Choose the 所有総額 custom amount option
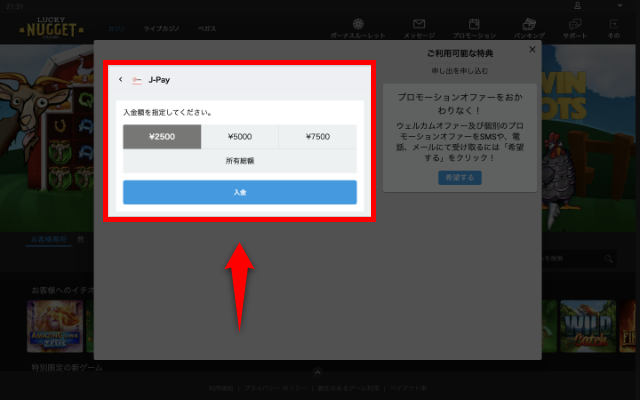Viewport: 640px width, 400px height. click(239, 160)
